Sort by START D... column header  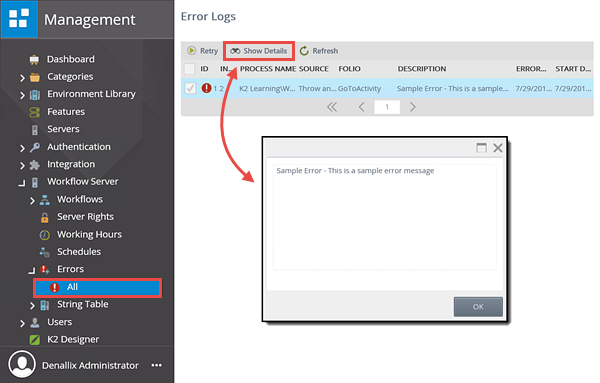click(x=573, y=69)
